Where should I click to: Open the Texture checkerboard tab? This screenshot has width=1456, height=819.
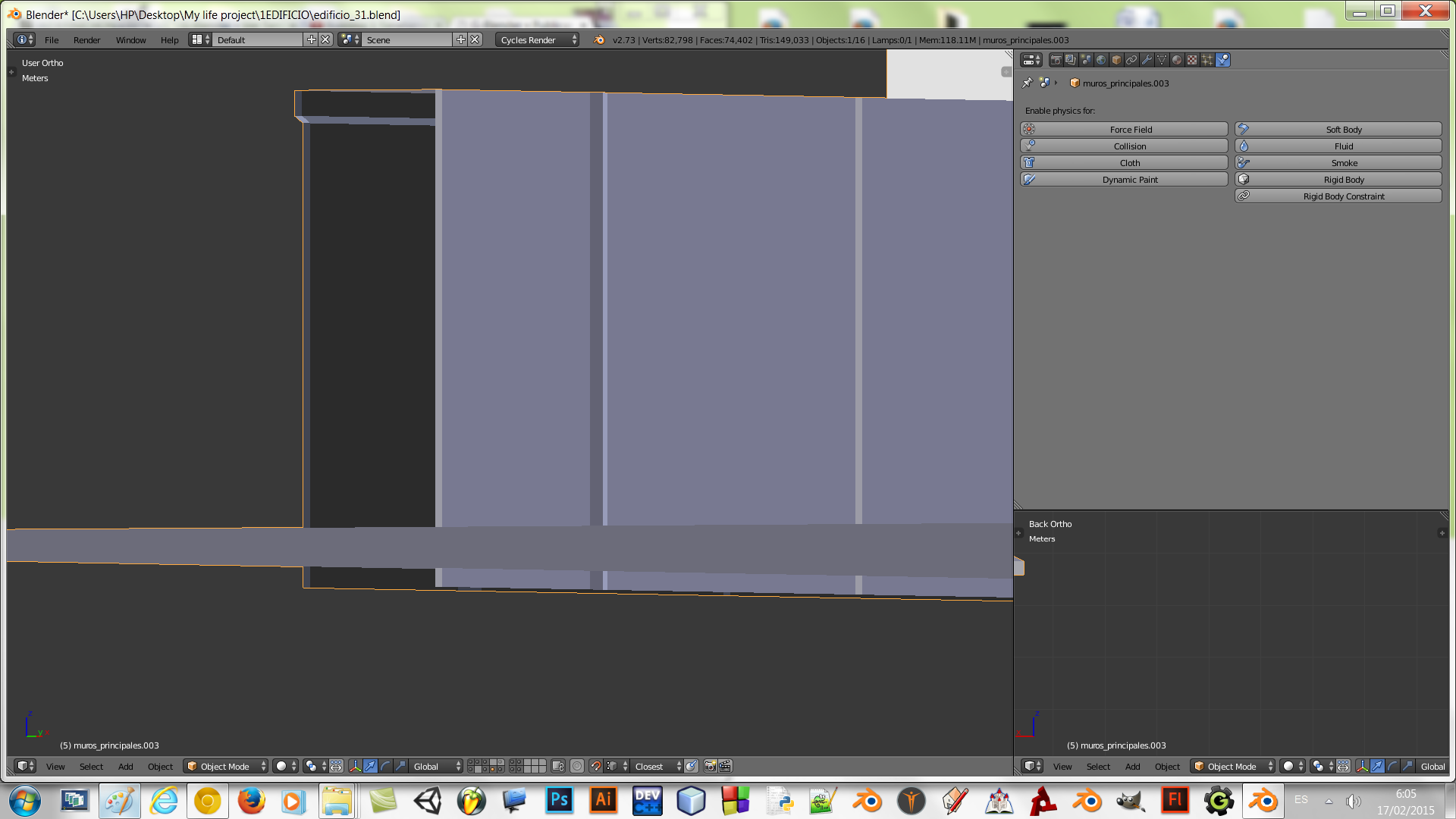pos(1192,60)
